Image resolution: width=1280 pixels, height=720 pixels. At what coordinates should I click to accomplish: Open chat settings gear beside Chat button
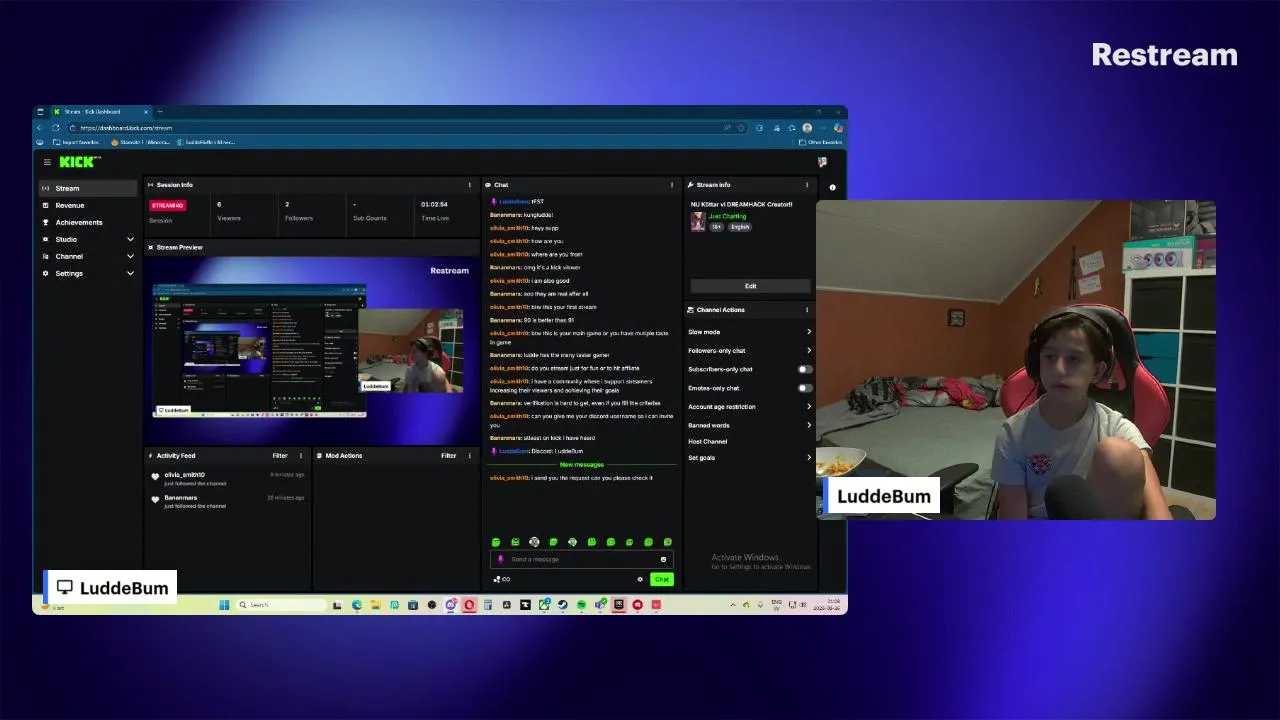640,579
